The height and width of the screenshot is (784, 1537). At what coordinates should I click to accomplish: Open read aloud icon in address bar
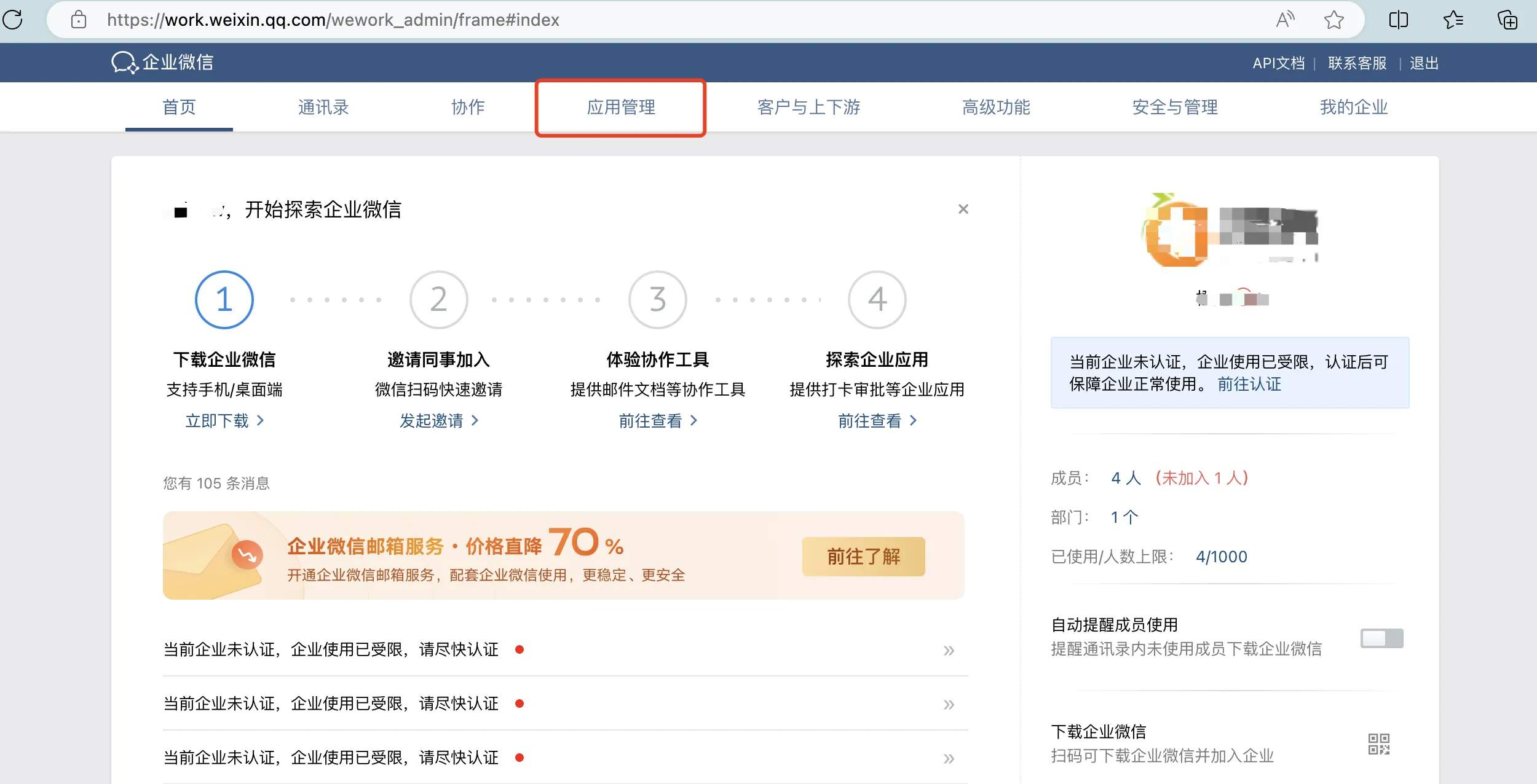click(1285, 20)
